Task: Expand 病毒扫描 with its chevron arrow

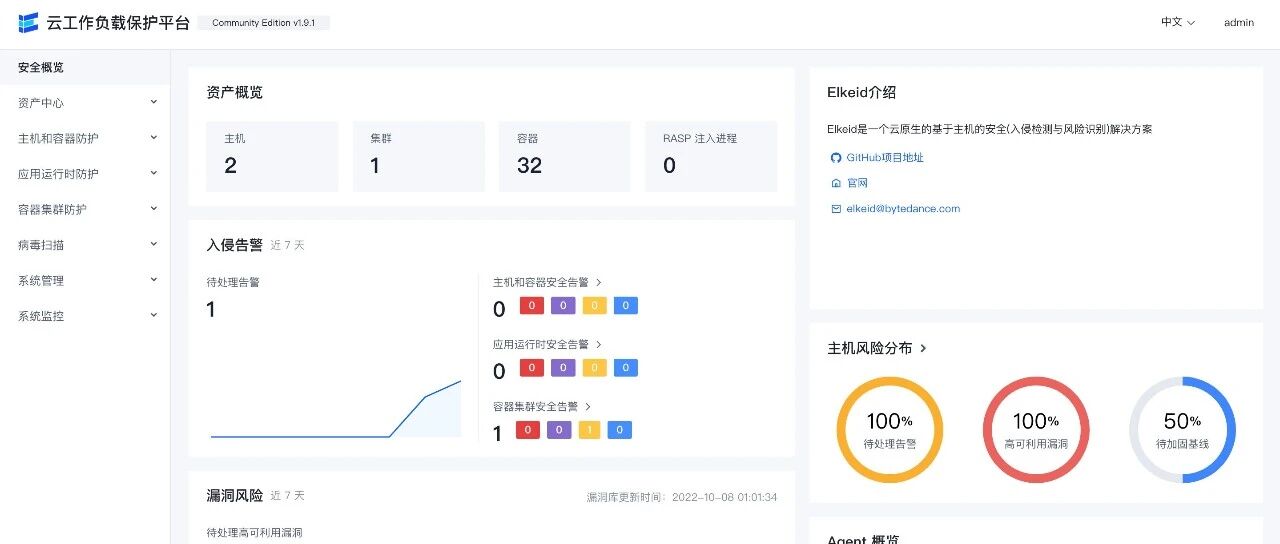Action: coord(153,244)
